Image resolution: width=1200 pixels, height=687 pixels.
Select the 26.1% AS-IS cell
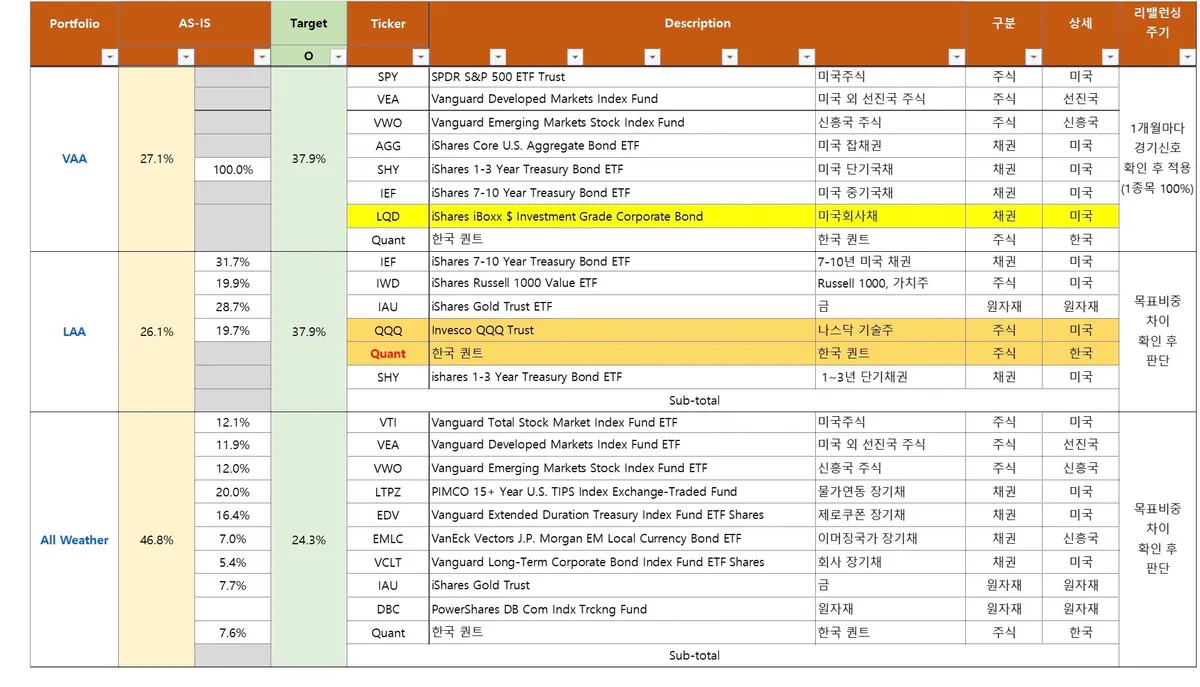[156, 331]
